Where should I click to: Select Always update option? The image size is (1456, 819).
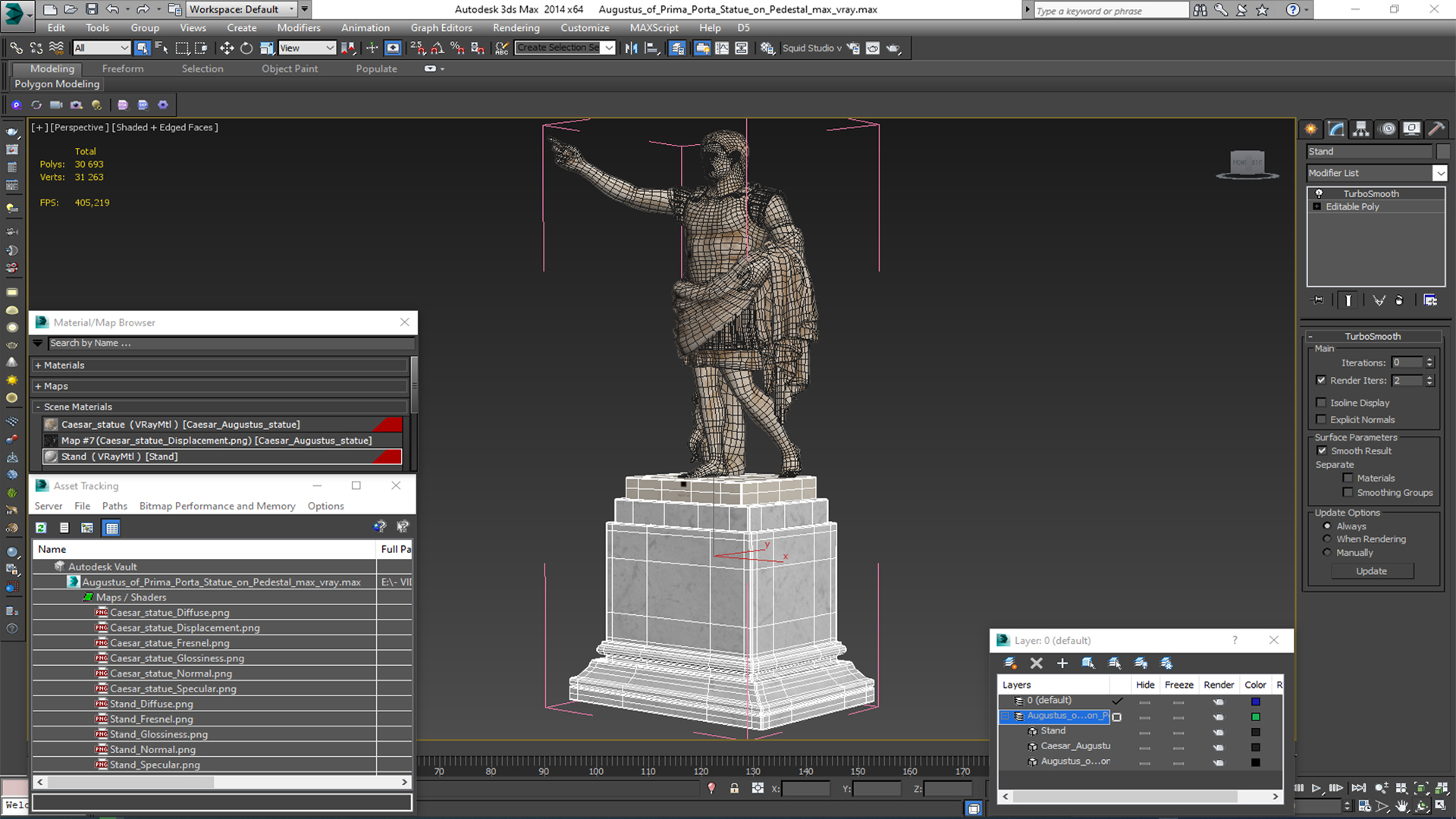coord(1327,526)
